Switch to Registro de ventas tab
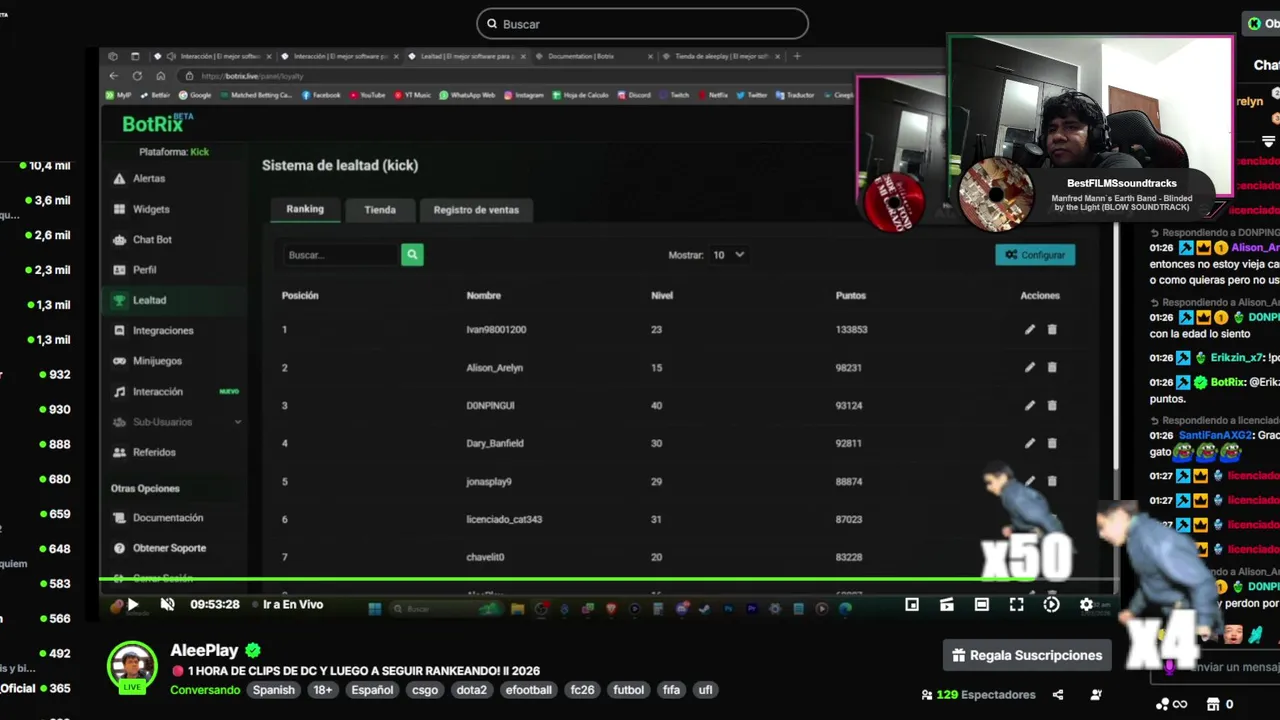Image resolution: width=1280 pixels, height=720 pixels. (476, 210)
